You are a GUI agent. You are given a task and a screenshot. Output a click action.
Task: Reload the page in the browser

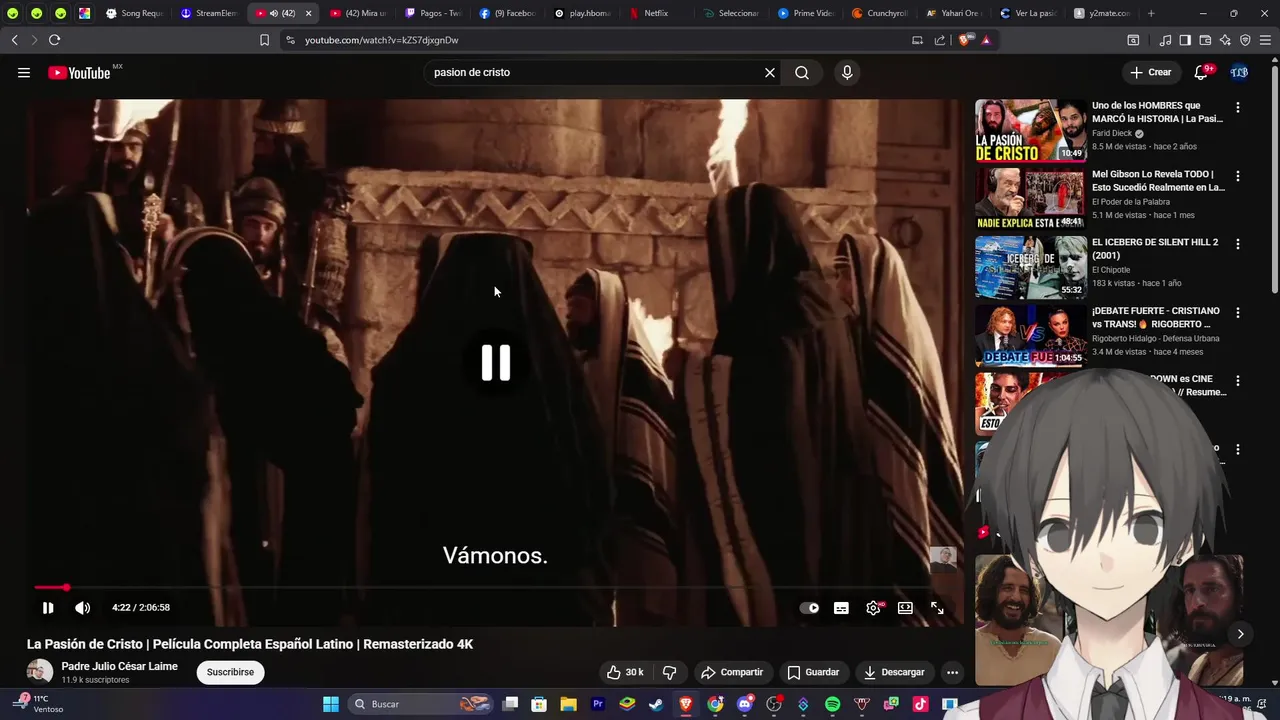pyautogui.click(x=54, y=40)
